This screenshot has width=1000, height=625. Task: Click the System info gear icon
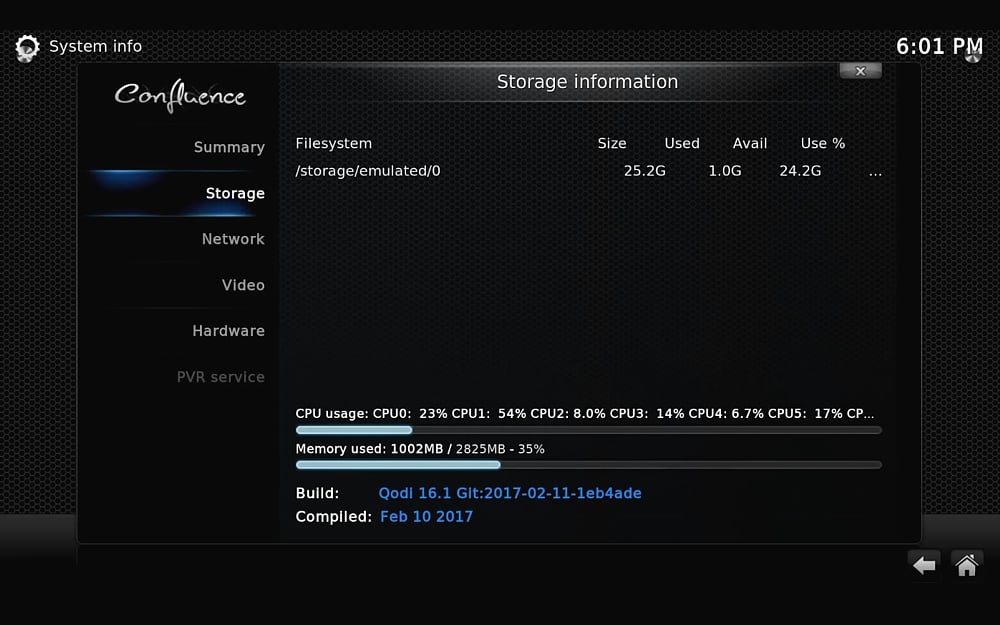pos(26,46)
